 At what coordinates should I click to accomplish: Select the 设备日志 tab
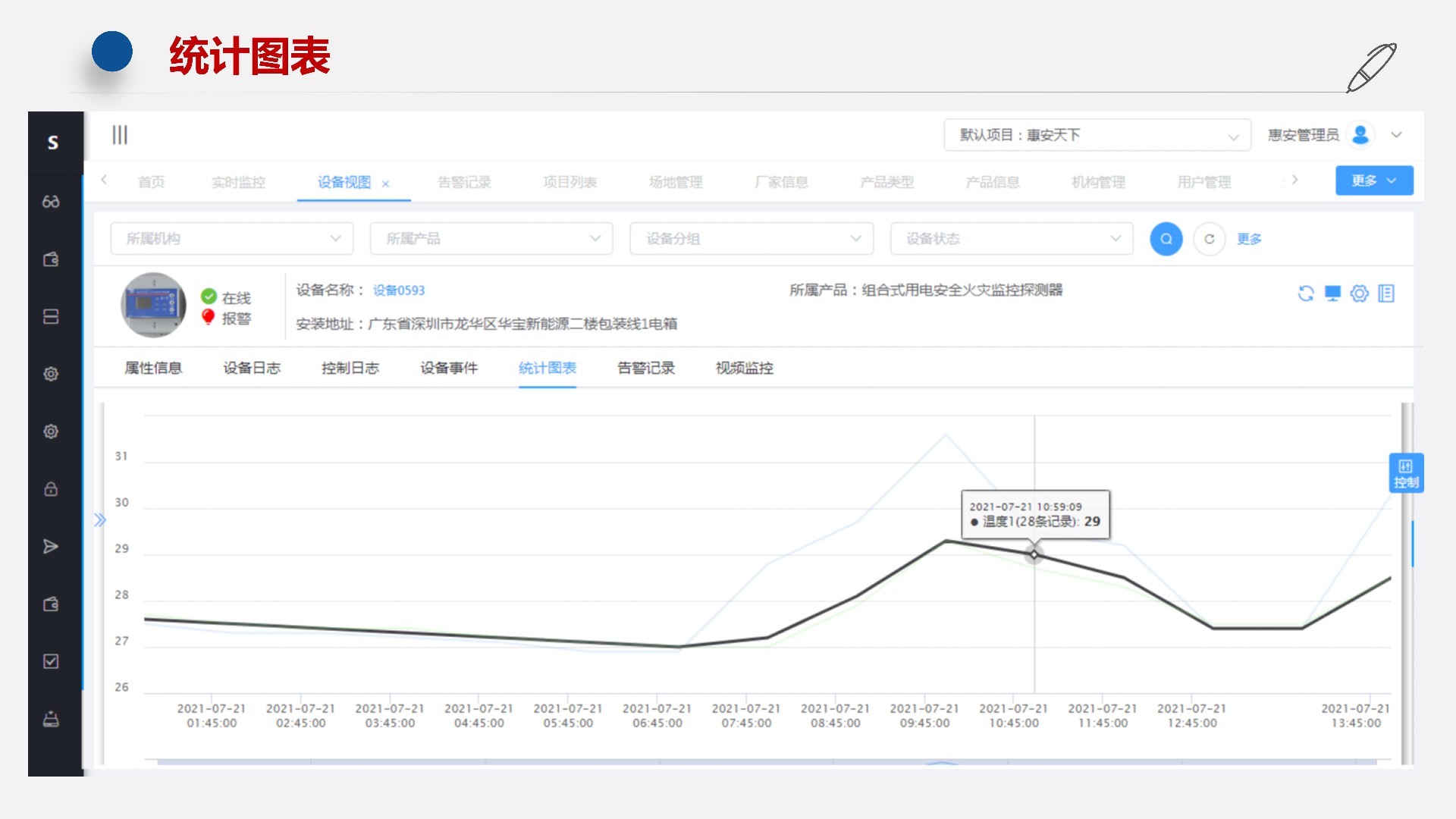click(252, 368)
